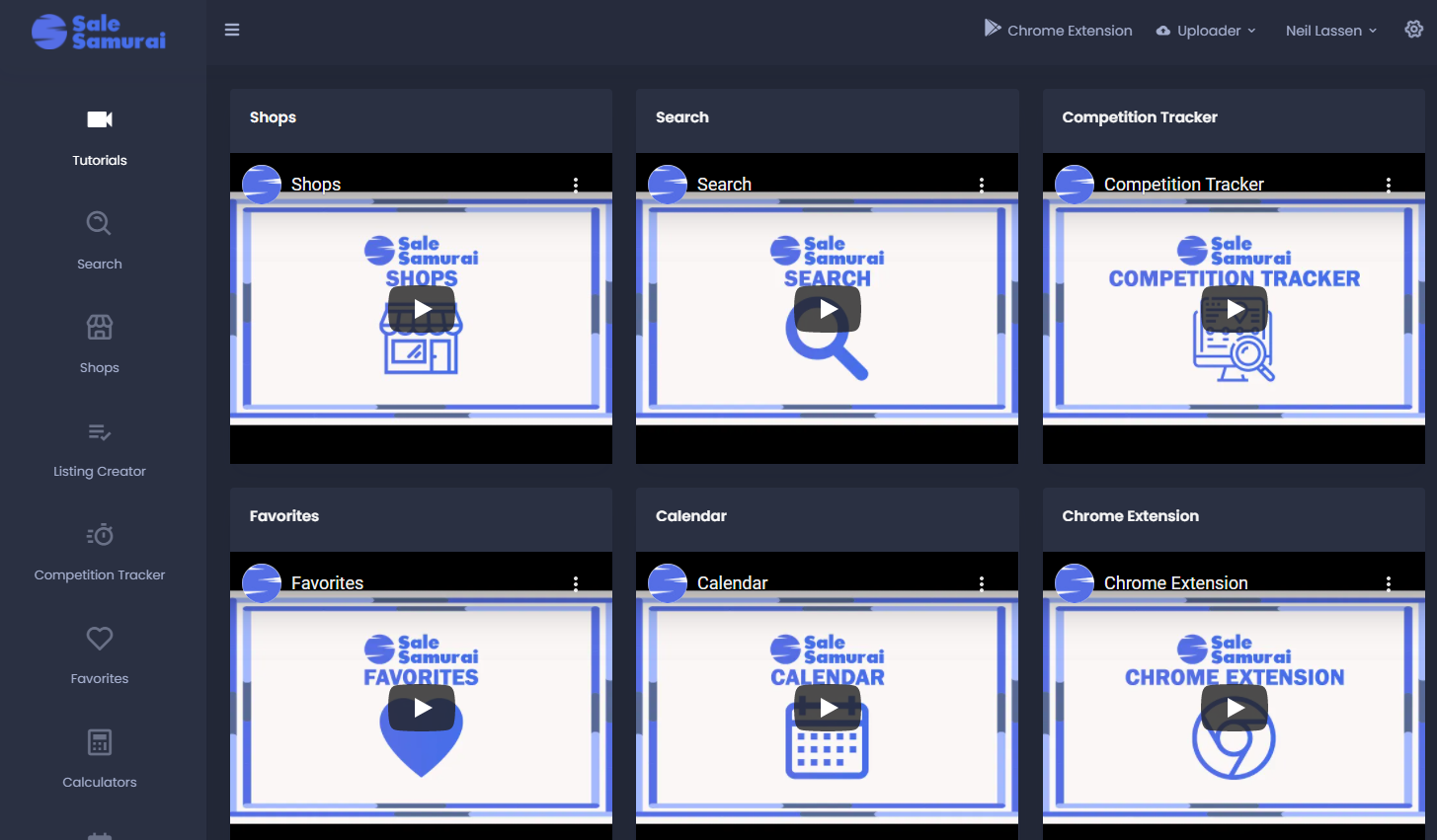Play the Shops tutorial video
The image size is (1437, 840).
[x=422, y=309]
